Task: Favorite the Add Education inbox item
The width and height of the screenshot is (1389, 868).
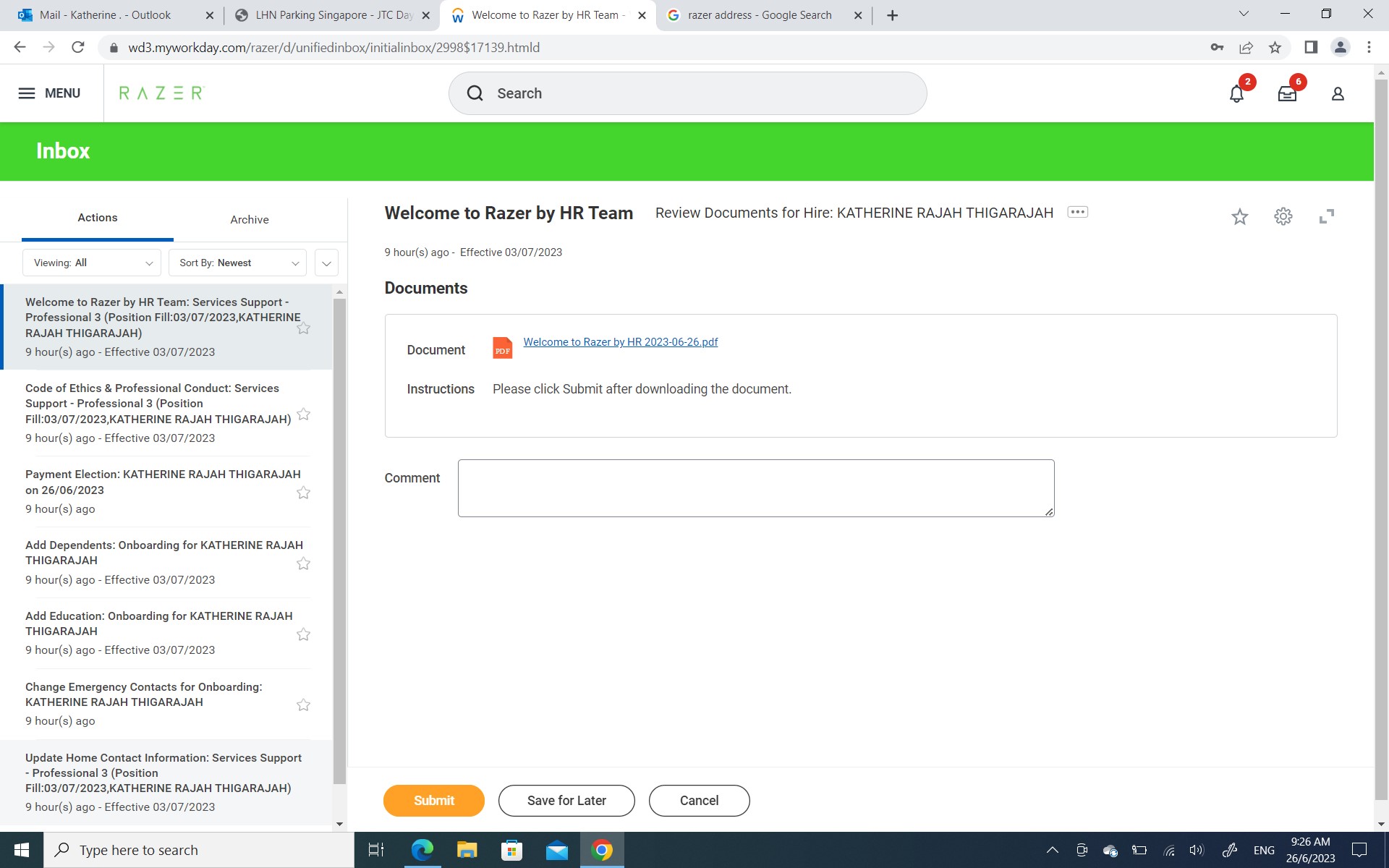Action: tap(304, 634)
